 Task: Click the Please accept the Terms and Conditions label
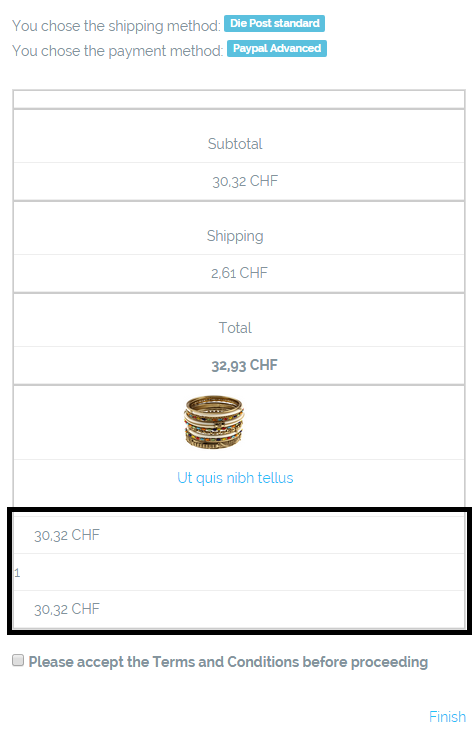coord(228,662)
